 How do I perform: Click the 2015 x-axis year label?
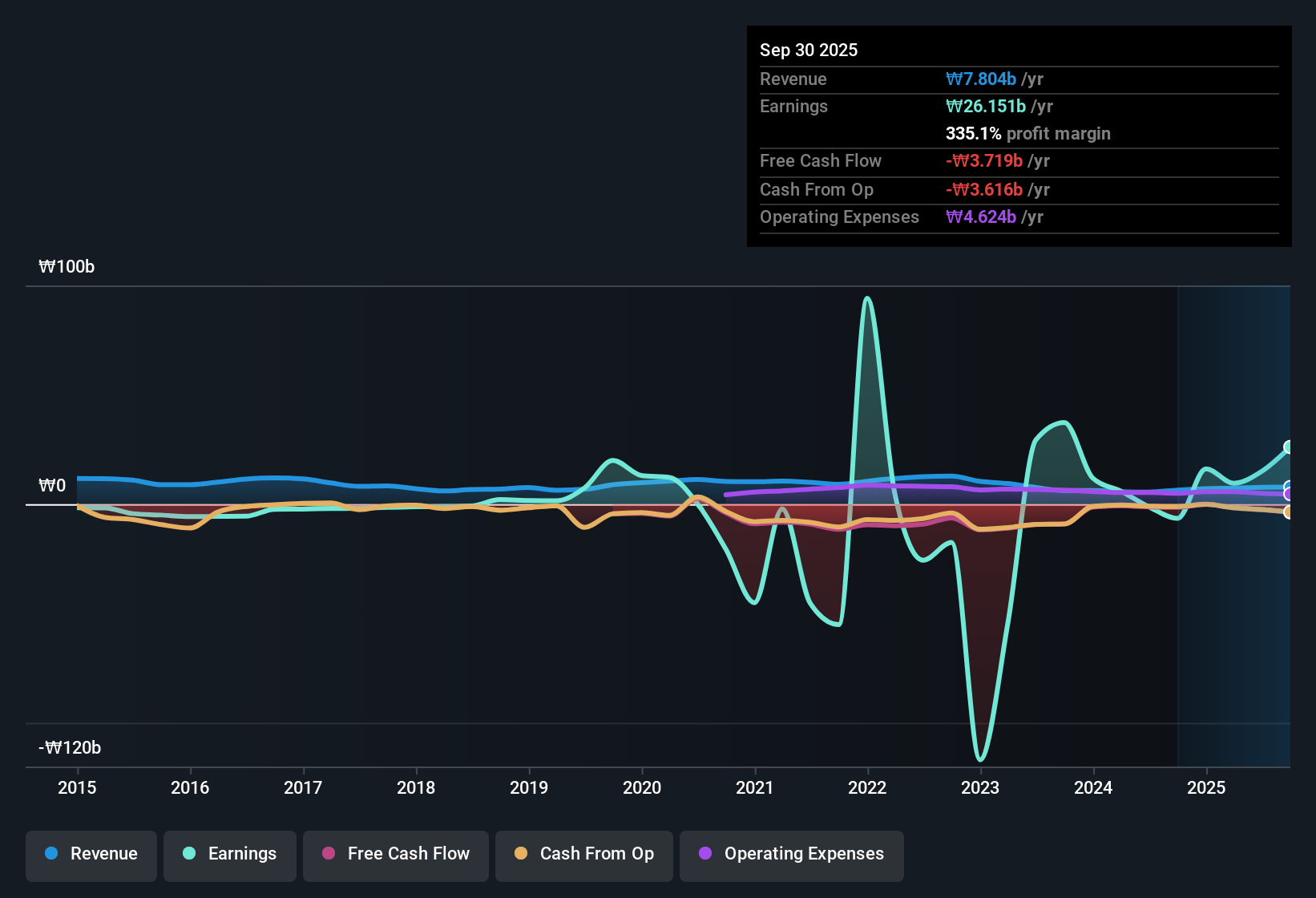click(77, 788)
